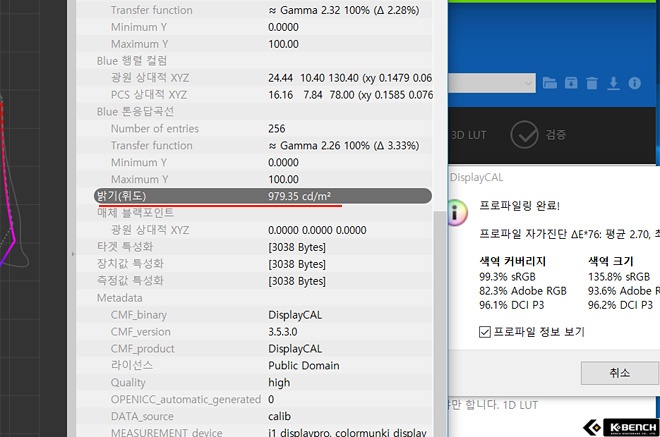The height and width of the screenshot is (437, 660).
Task: Select the DATA_source row
Action: pos(254,416)
